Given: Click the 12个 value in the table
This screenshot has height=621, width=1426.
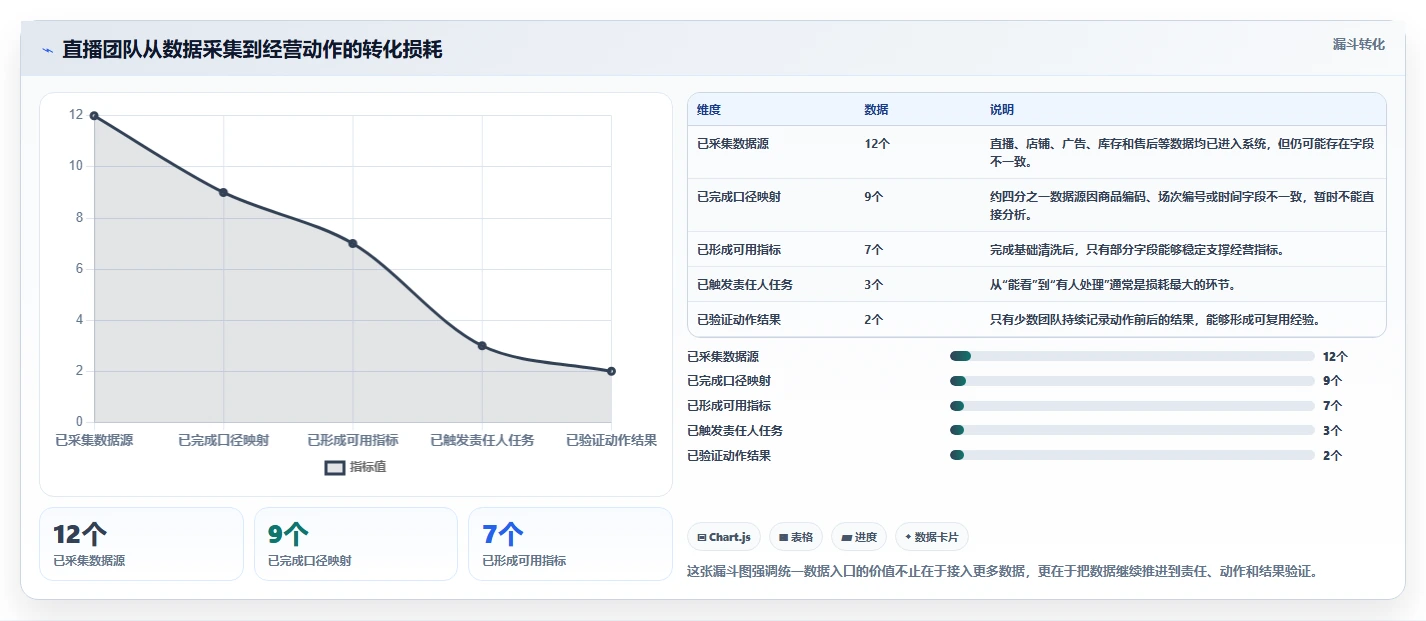Looking at the screenshot, I should [x=877, y=144].
